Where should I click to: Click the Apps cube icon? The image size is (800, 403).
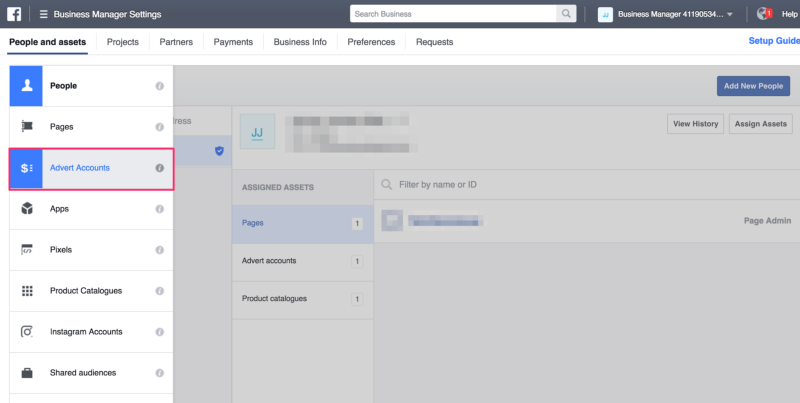pyautogui.click(x=27, y=209)
